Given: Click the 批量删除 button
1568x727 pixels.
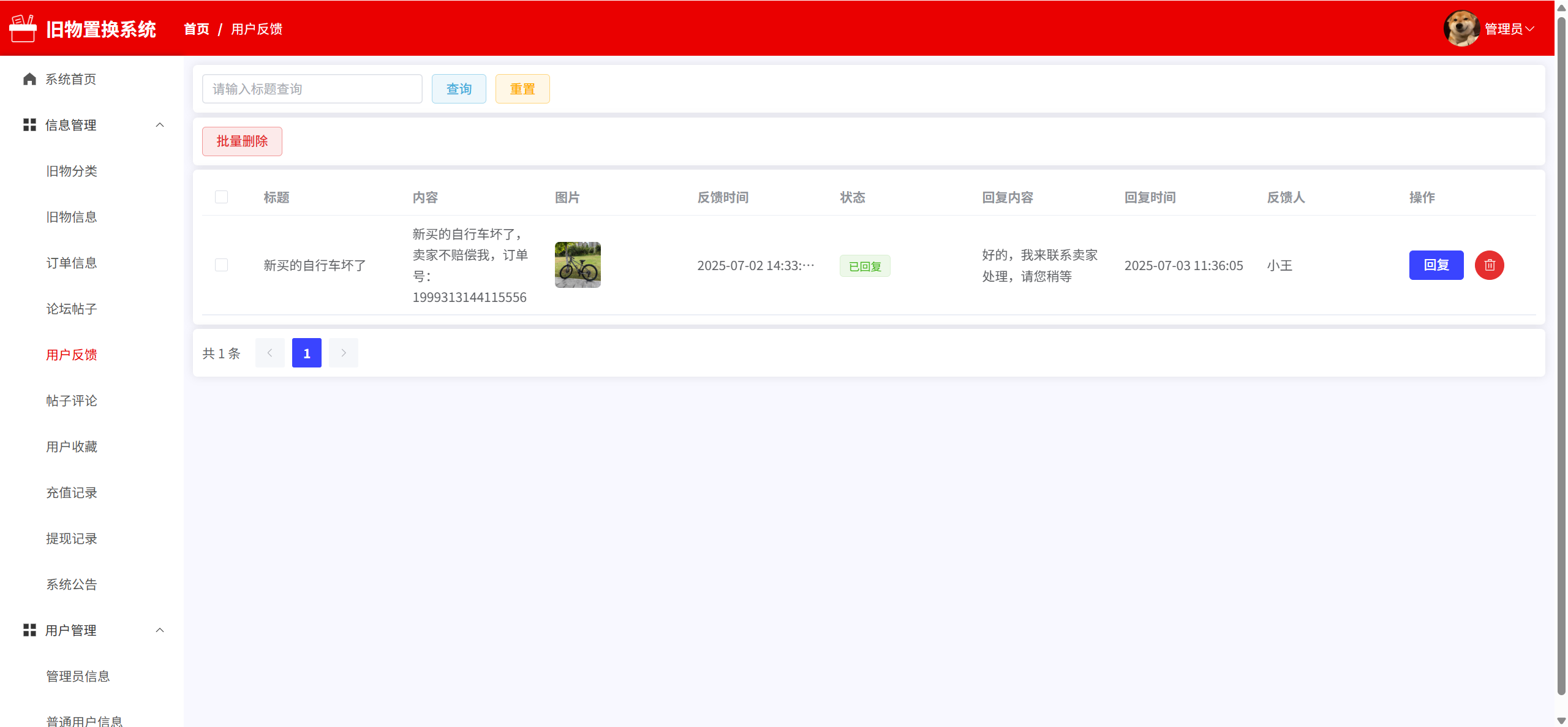Looking at the screenshot, I should click(242, 141).
